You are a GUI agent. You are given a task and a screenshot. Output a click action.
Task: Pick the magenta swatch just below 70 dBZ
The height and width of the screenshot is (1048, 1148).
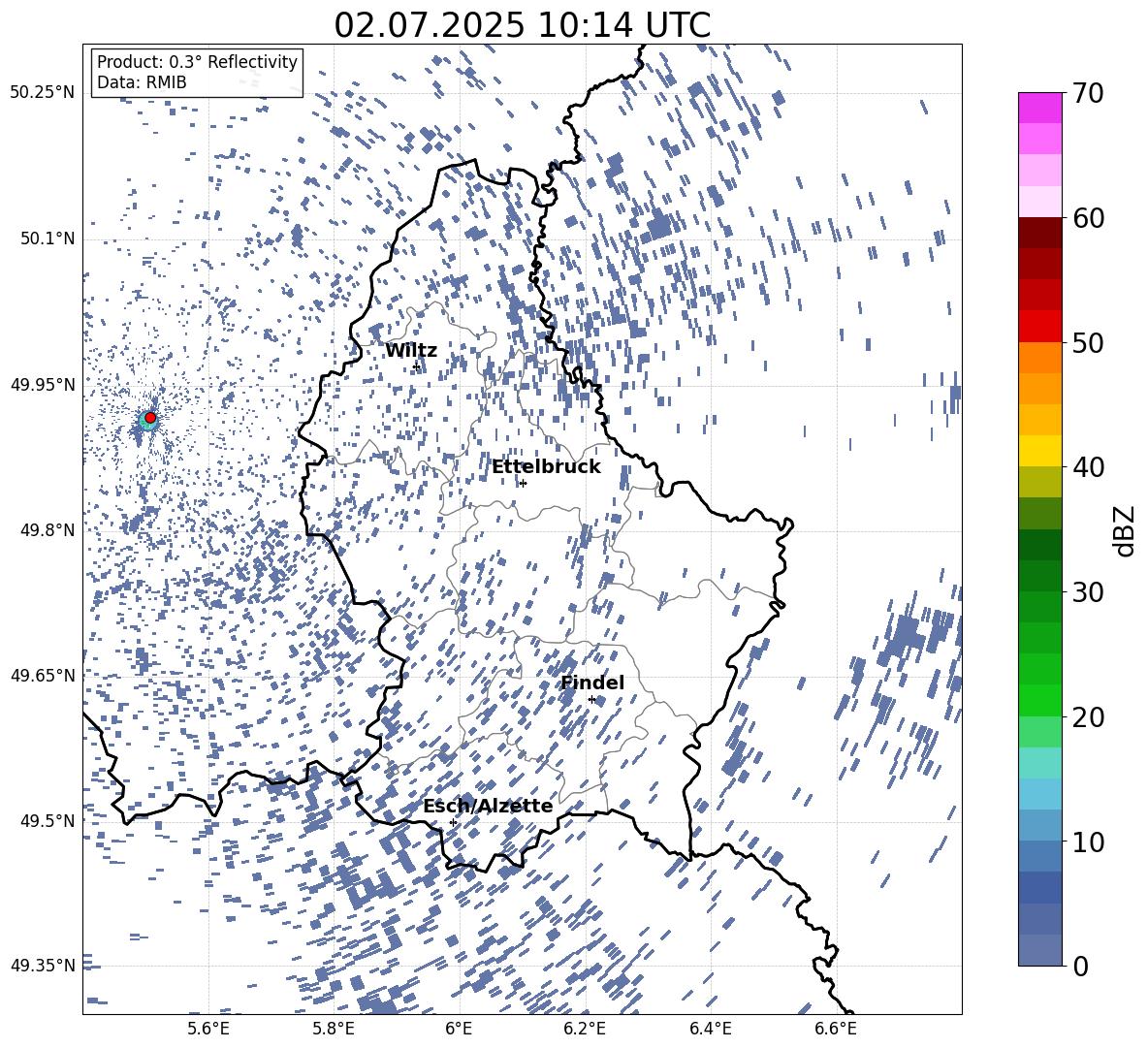click(1040, 109)
